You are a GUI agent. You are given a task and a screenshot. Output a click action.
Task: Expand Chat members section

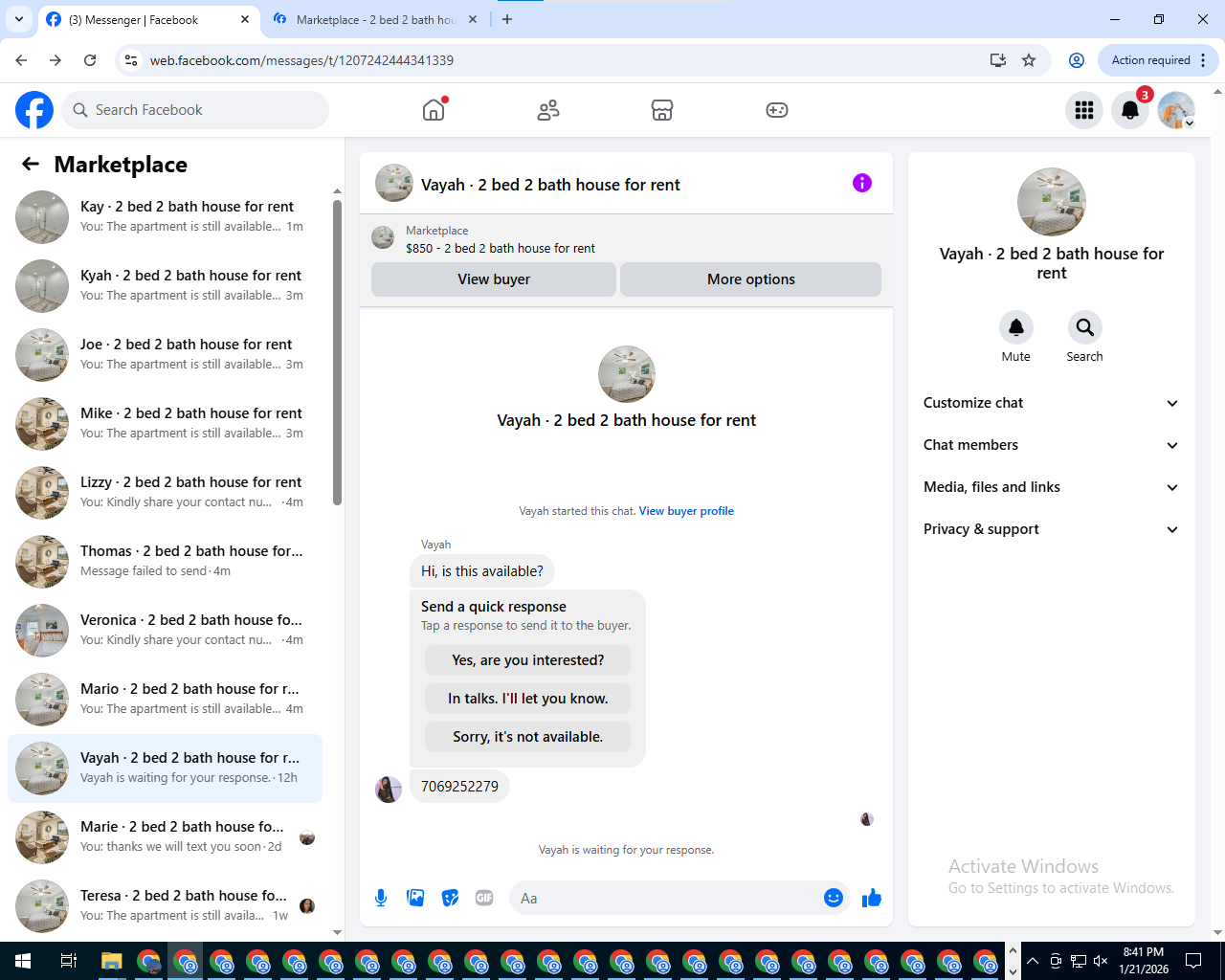(1051, 445)
